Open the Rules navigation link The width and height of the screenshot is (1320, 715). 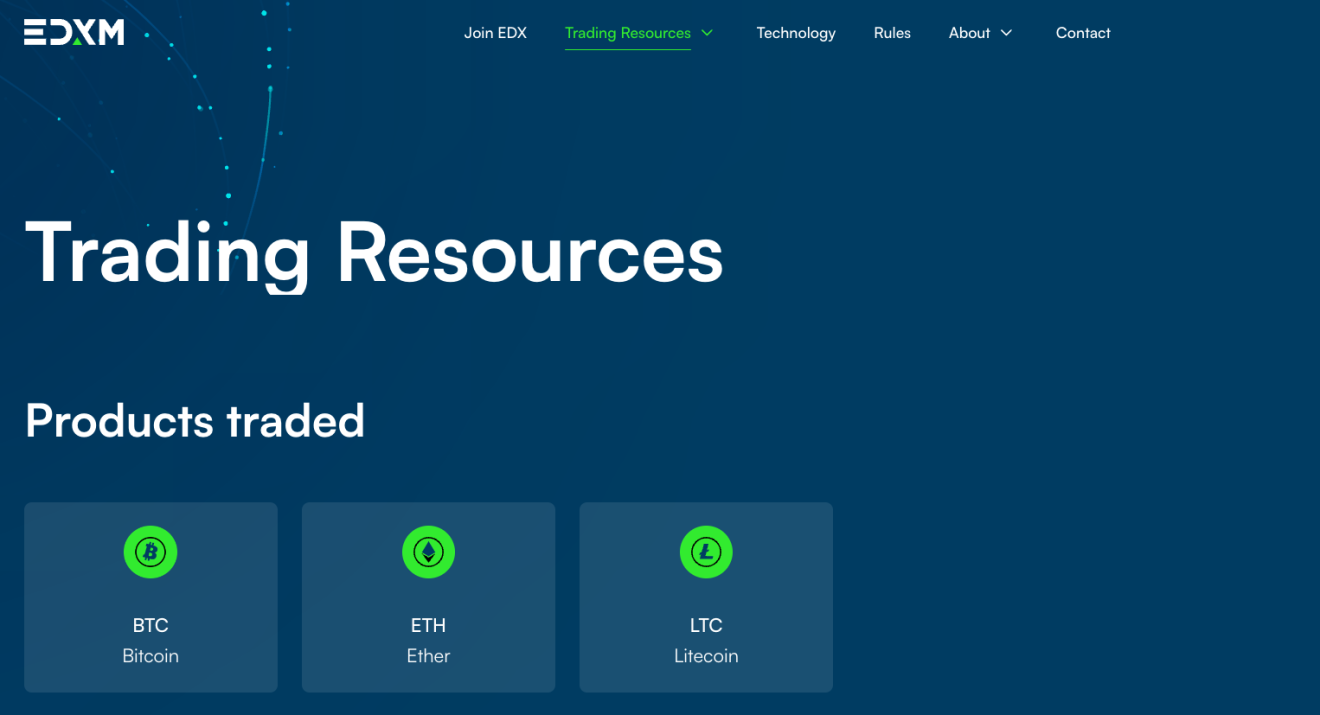click(x=892, y=33)
